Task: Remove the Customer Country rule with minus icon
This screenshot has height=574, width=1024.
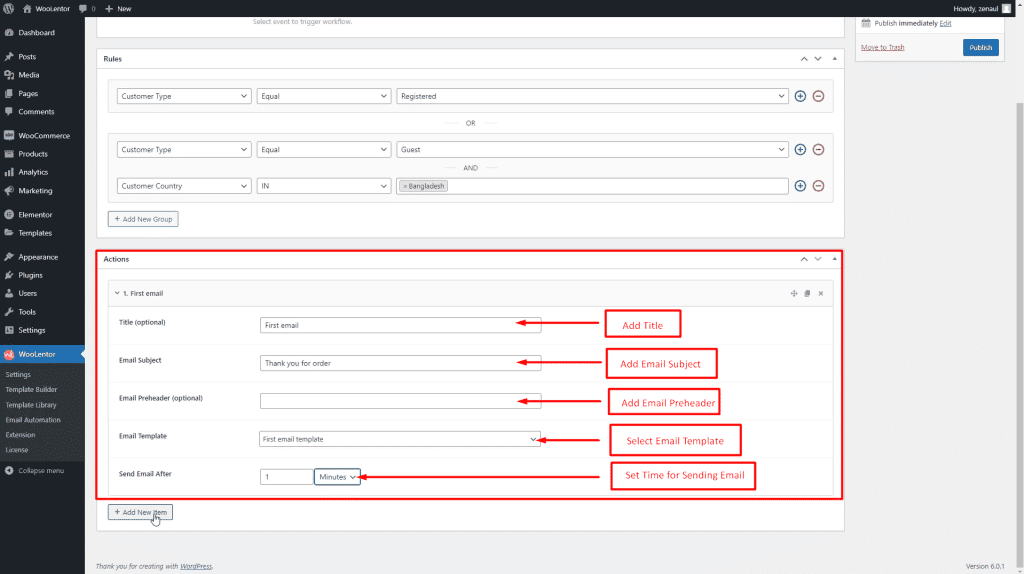Action: (818, 186)
